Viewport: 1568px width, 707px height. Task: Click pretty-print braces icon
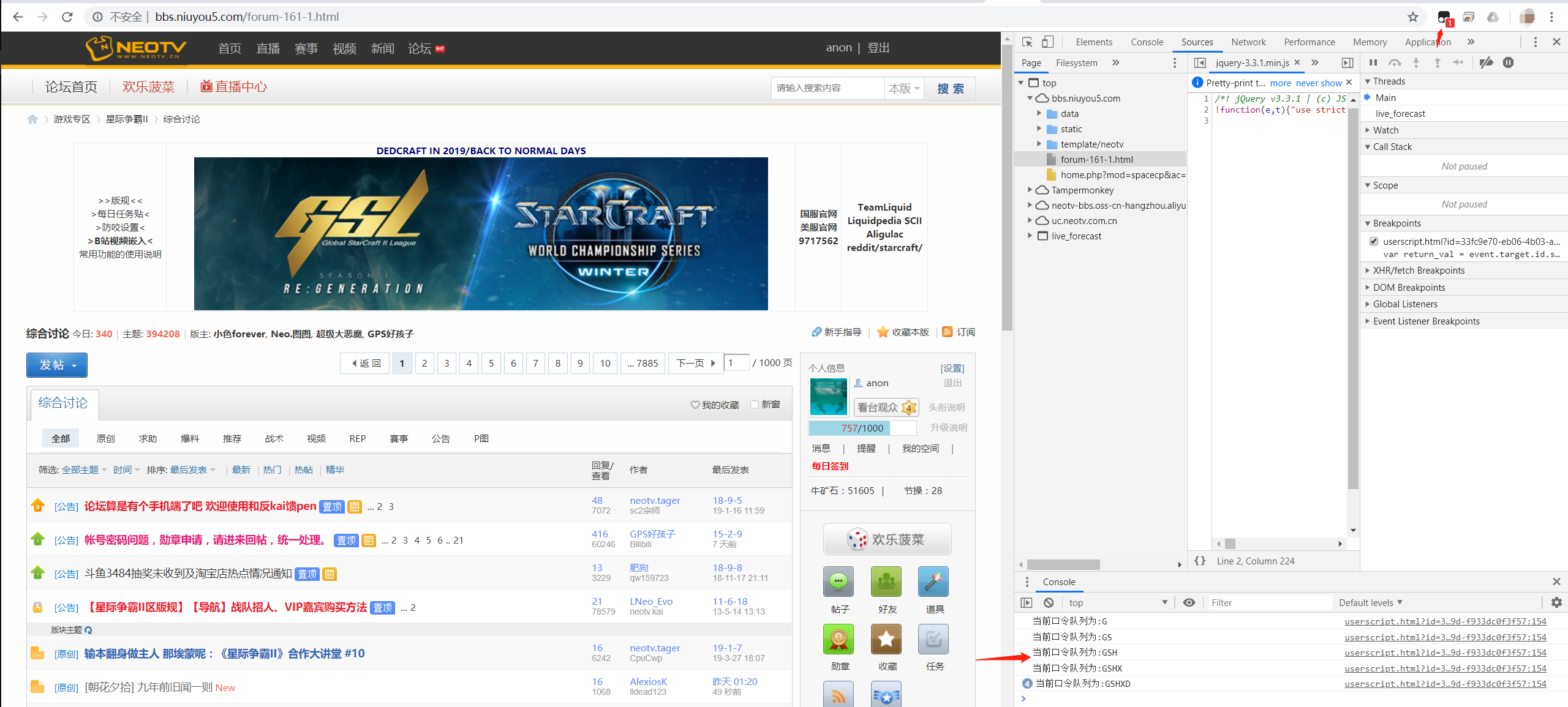pos(1200,561)
